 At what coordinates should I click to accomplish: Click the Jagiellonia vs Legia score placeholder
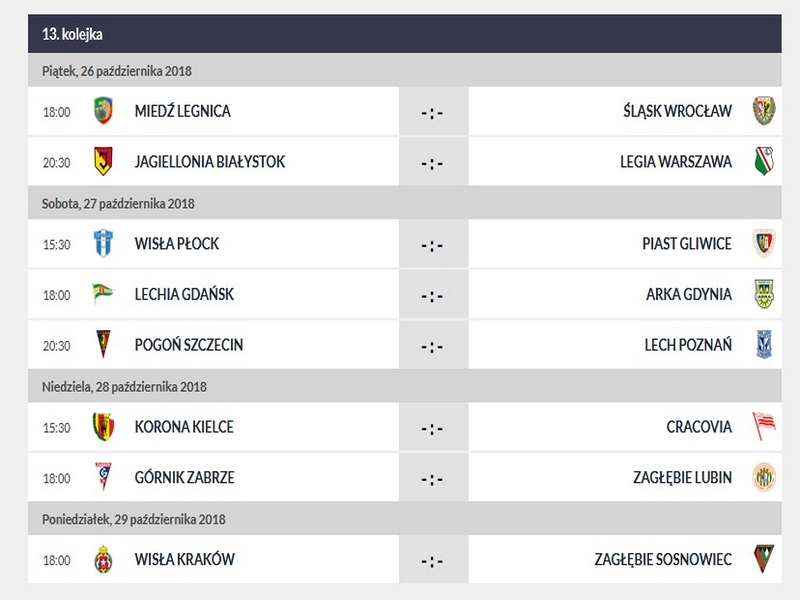[x=432, y=162]
